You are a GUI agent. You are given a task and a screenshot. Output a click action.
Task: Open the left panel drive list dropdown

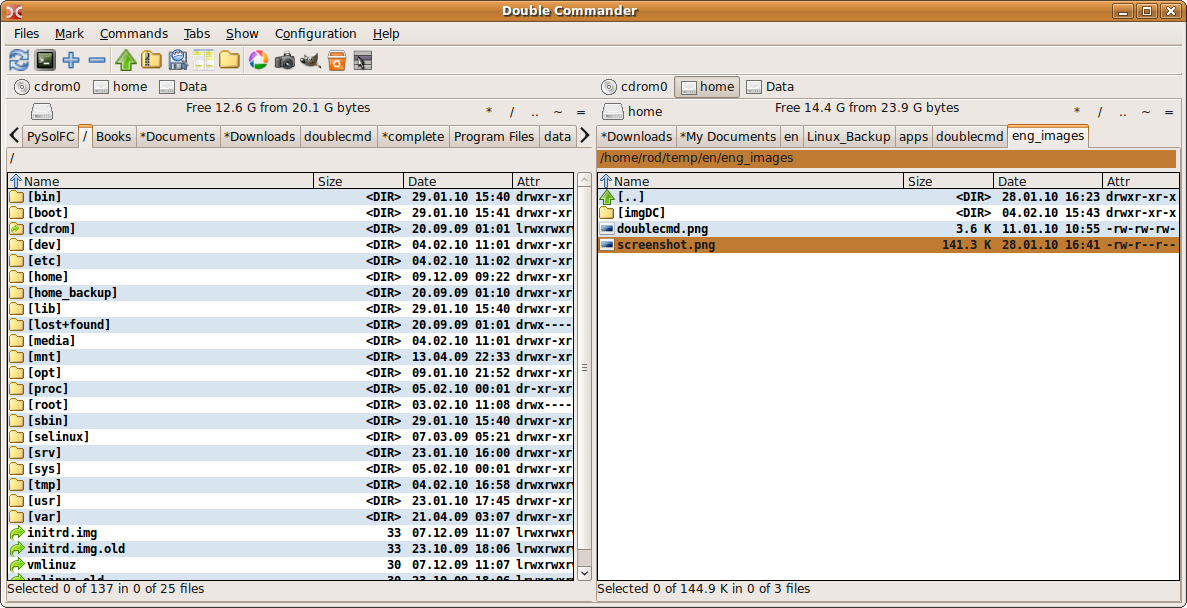41,112
